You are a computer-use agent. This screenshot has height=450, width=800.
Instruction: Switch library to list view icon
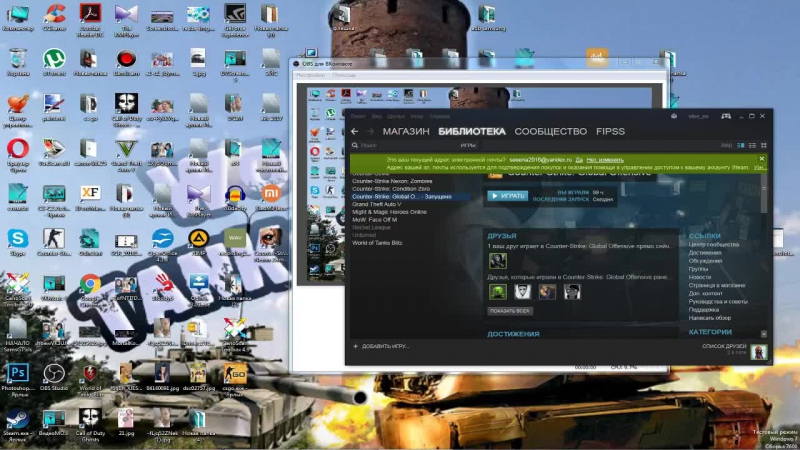(x=752, y=146)
